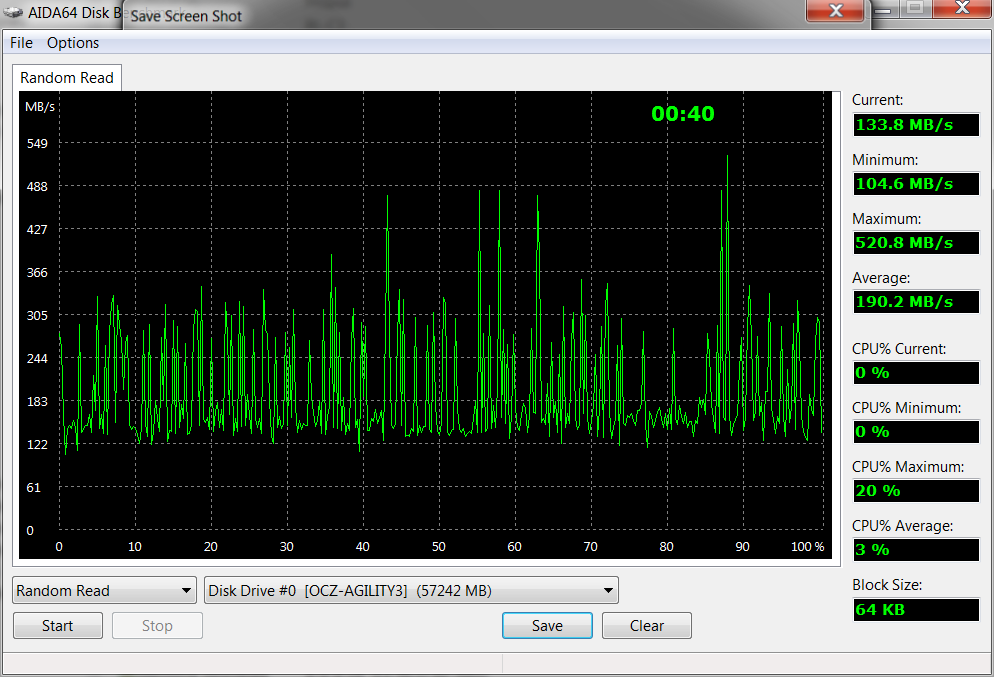
Task: Open the File menu
Action: click(x=21, y=42)
